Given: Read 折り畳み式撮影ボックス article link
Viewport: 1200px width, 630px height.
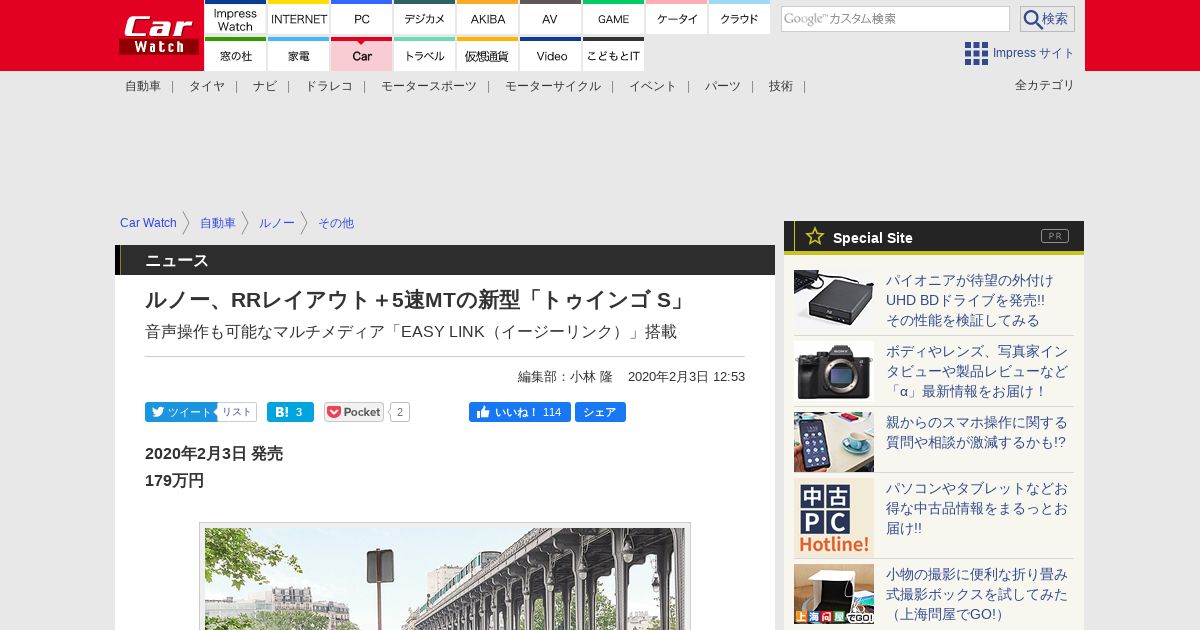Looking at the screenshot, I should [977, 594].
